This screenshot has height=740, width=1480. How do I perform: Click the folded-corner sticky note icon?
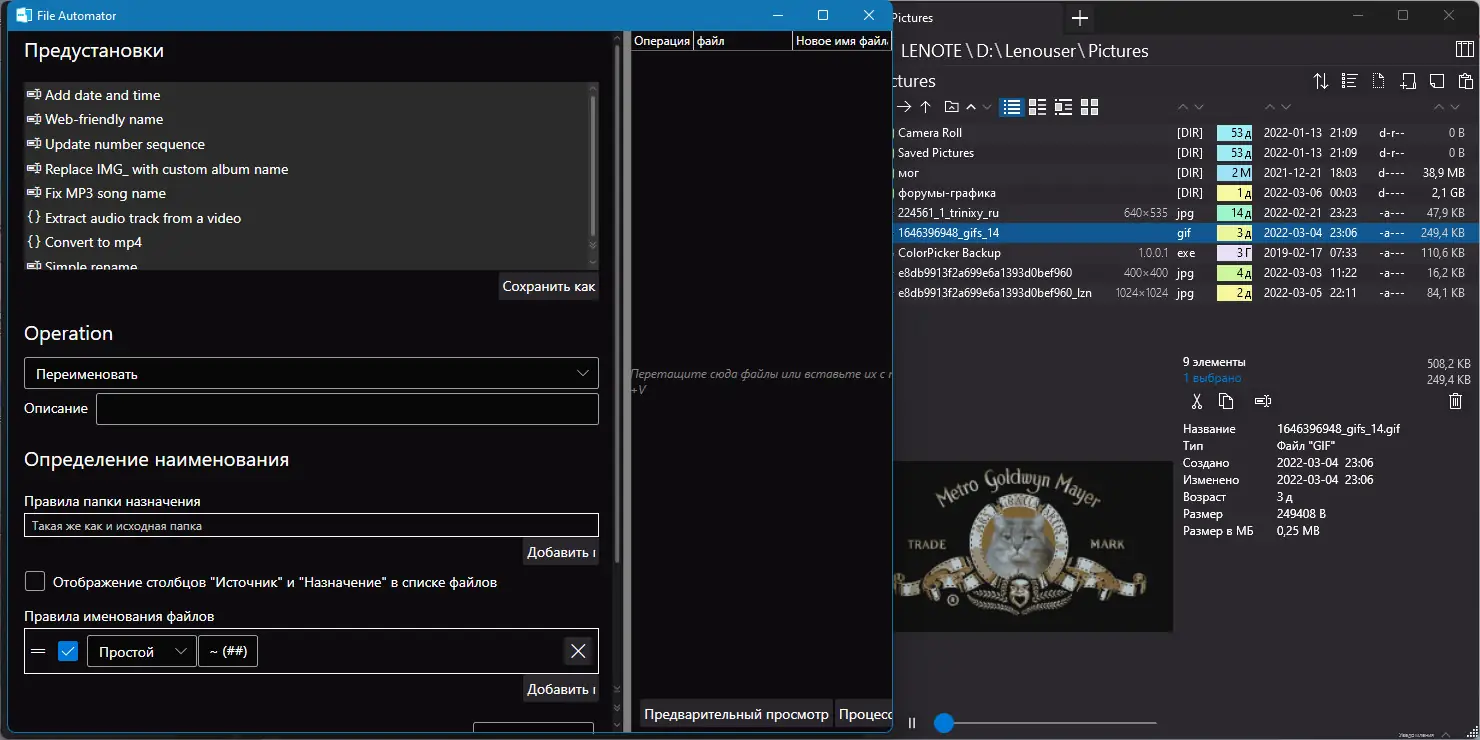pyautogui.click(x=1437, y=81)
